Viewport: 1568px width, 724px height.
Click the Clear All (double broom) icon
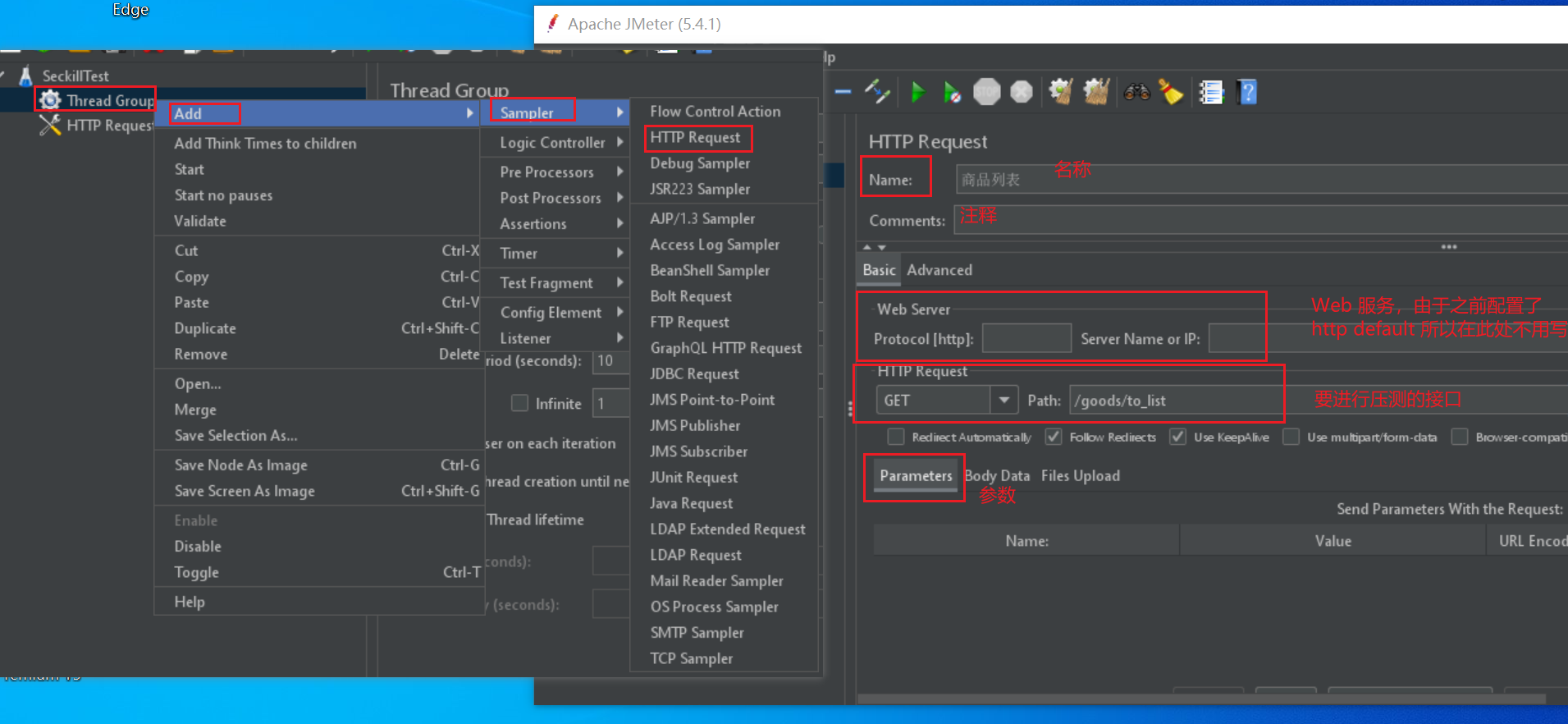[x=1096, y=92]
